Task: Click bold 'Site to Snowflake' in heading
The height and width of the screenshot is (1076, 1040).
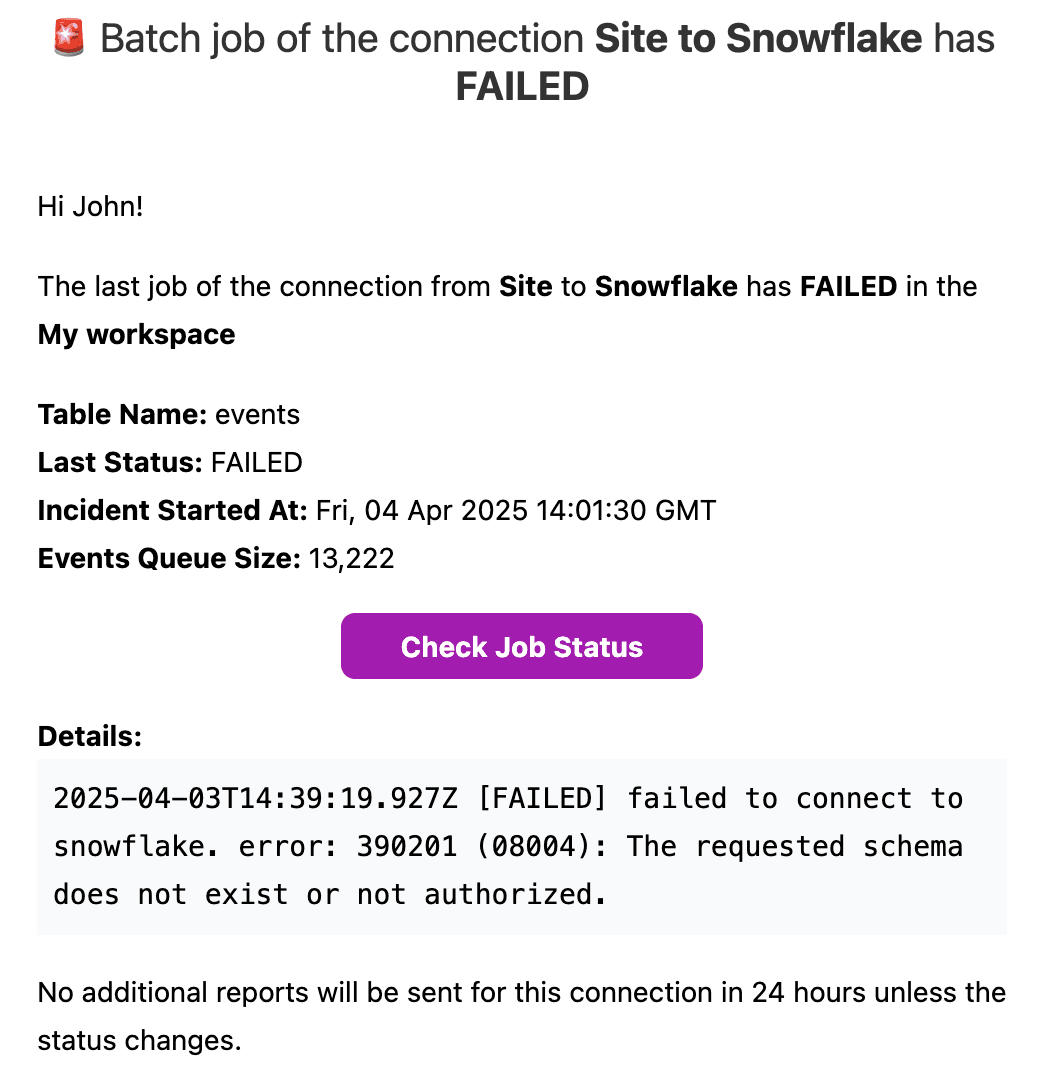Action: point(758,38)
